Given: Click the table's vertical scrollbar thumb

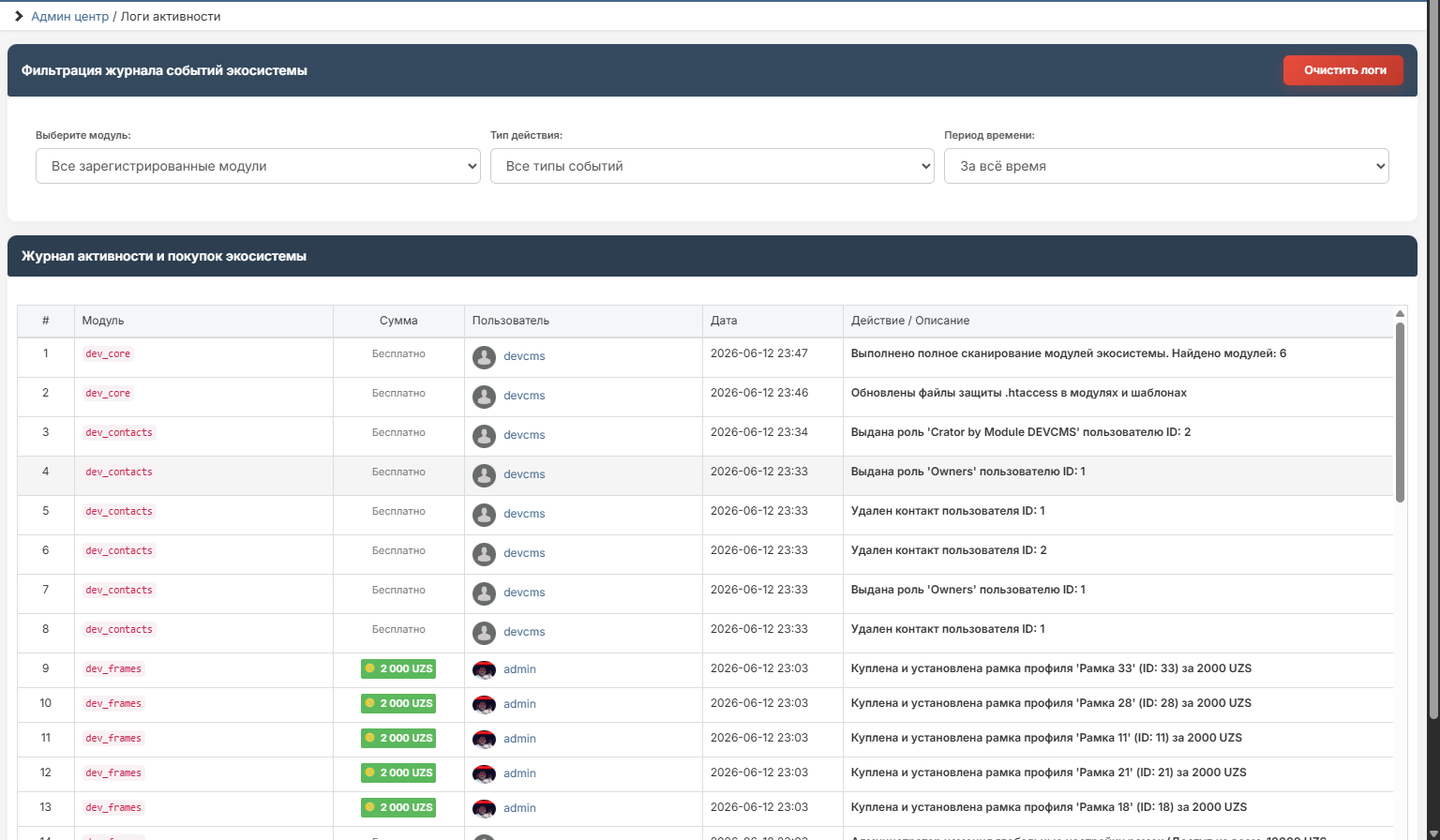Looking at the screenshot, I should click(1400, 412).
